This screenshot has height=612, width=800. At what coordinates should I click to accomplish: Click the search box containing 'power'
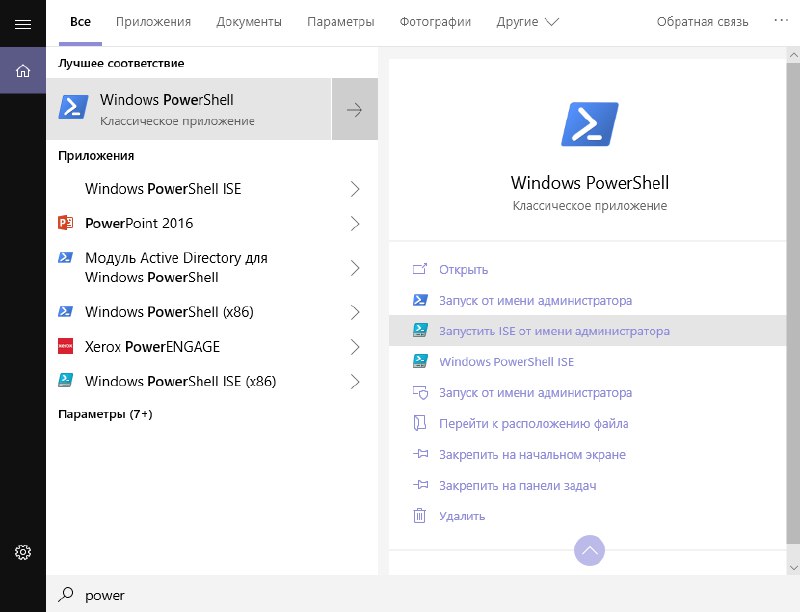pos(400,595)
